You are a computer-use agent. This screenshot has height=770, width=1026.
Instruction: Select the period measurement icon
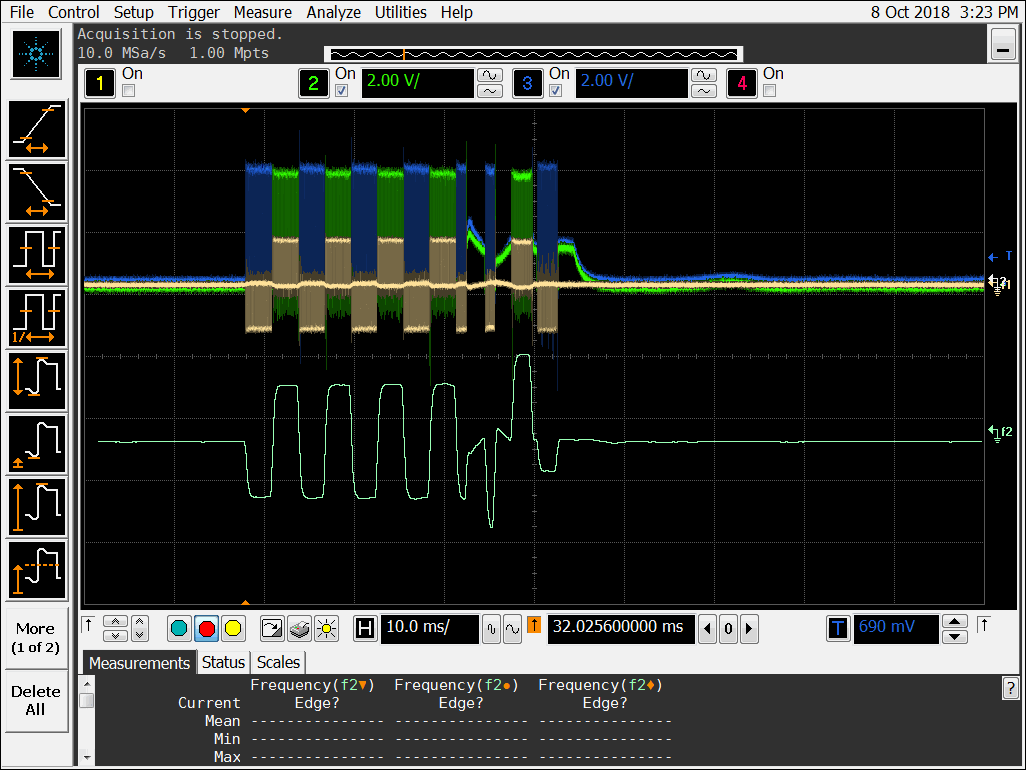[x=37, y=254]
